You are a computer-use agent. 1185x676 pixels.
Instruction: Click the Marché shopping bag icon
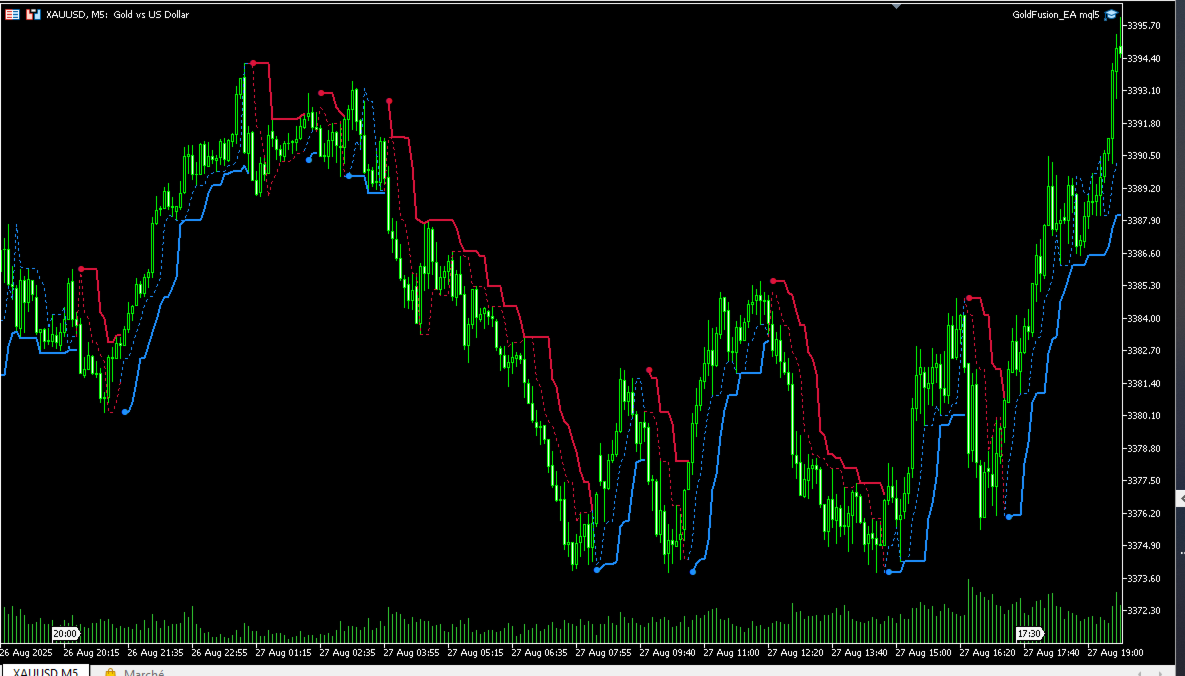pyautogui.click(x=110, y=672)
